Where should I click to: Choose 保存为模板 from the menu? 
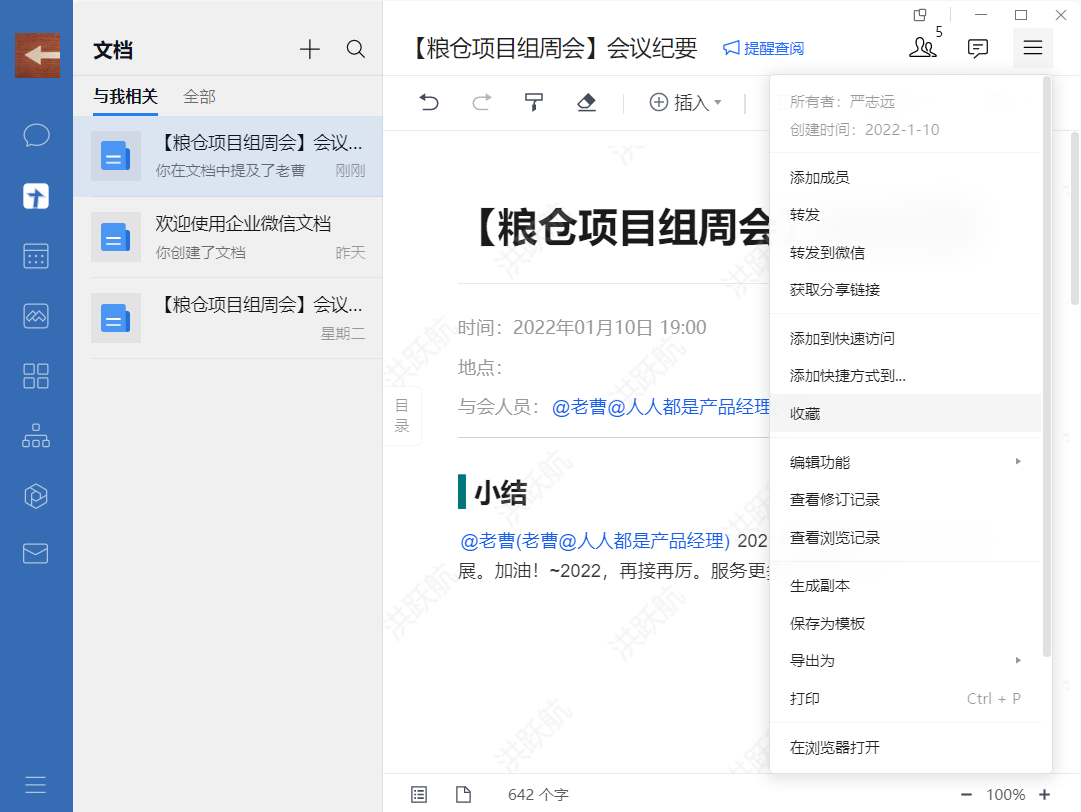point(905,624)
